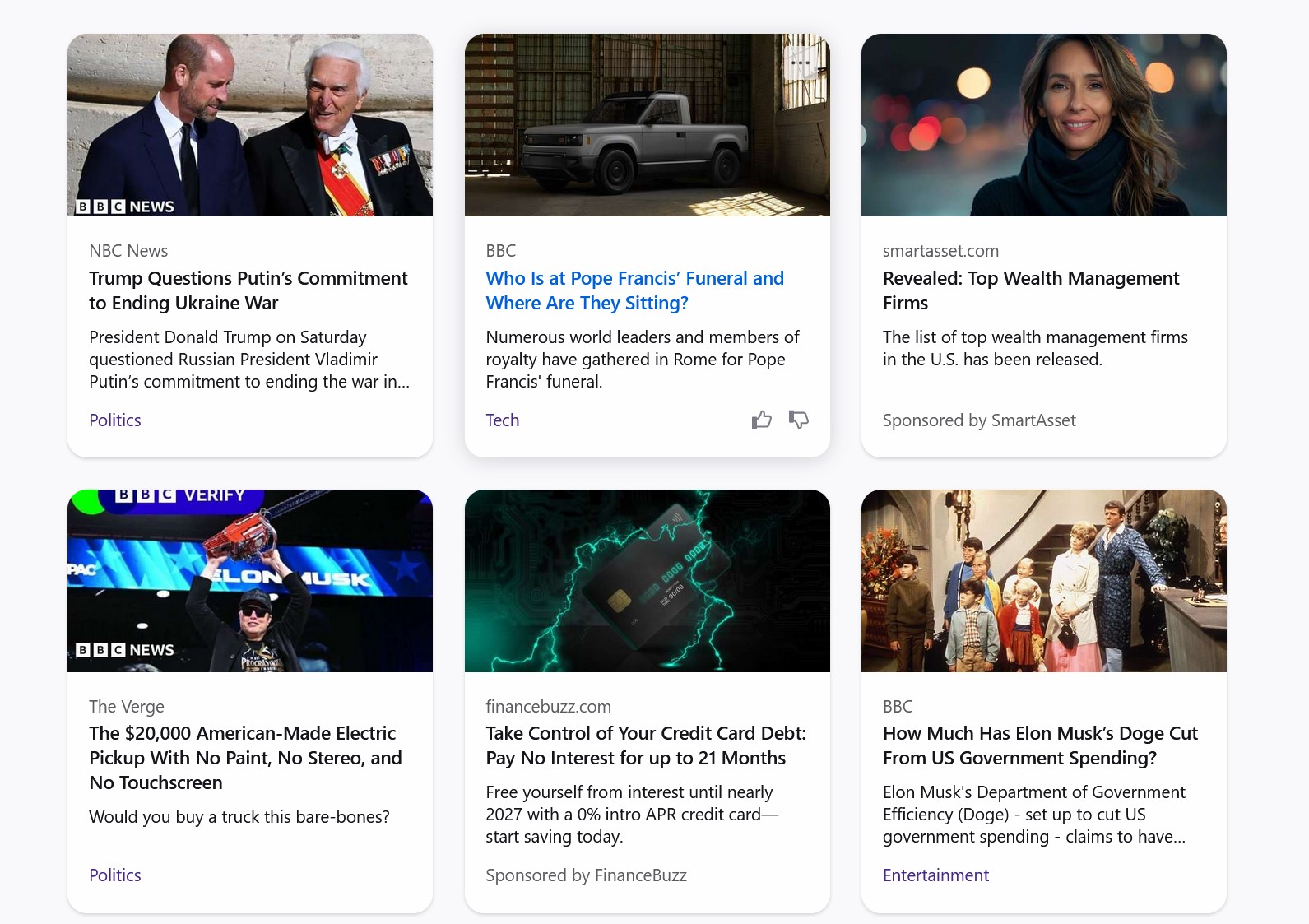Open the three-dot menu on the pickup truck image
Screen dimensions: 1309x924
[x=801, y=63]
